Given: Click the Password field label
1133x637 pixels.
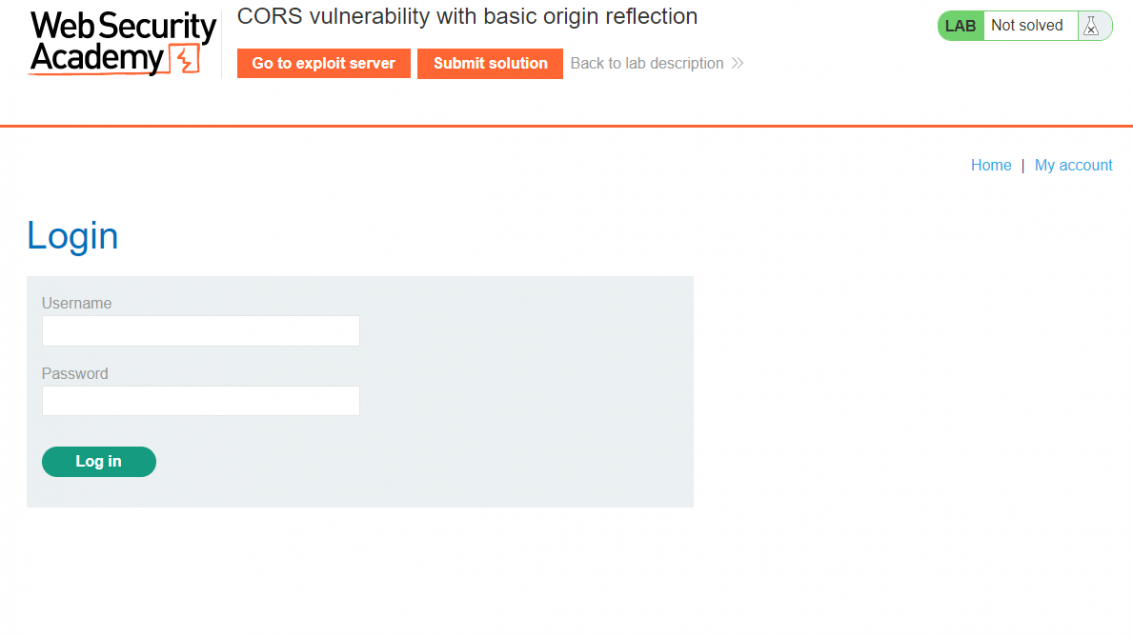Looking at the screenshot, I should click(75, 373).
